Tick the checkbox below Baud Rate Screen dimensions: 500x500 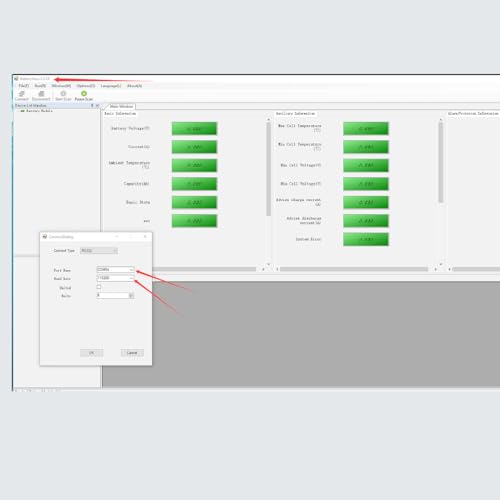(99, 287)
